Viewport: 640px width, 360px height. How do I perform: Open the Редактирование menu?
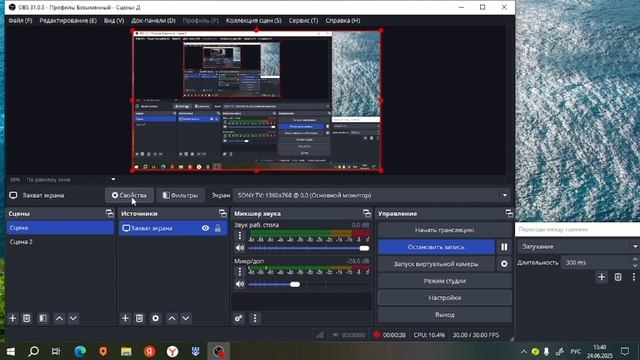click(68, 20)
